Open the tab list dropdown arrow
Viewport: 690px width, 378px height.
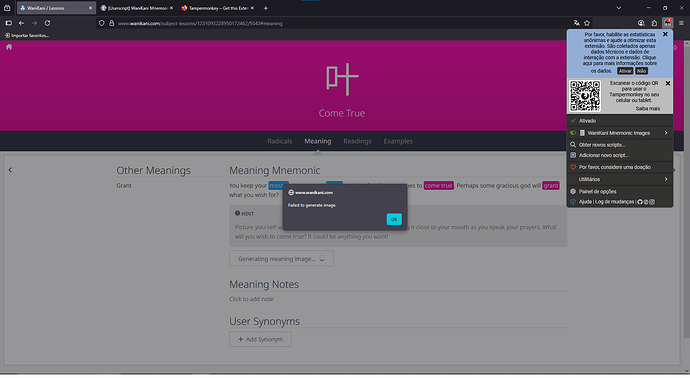(619, 8)
